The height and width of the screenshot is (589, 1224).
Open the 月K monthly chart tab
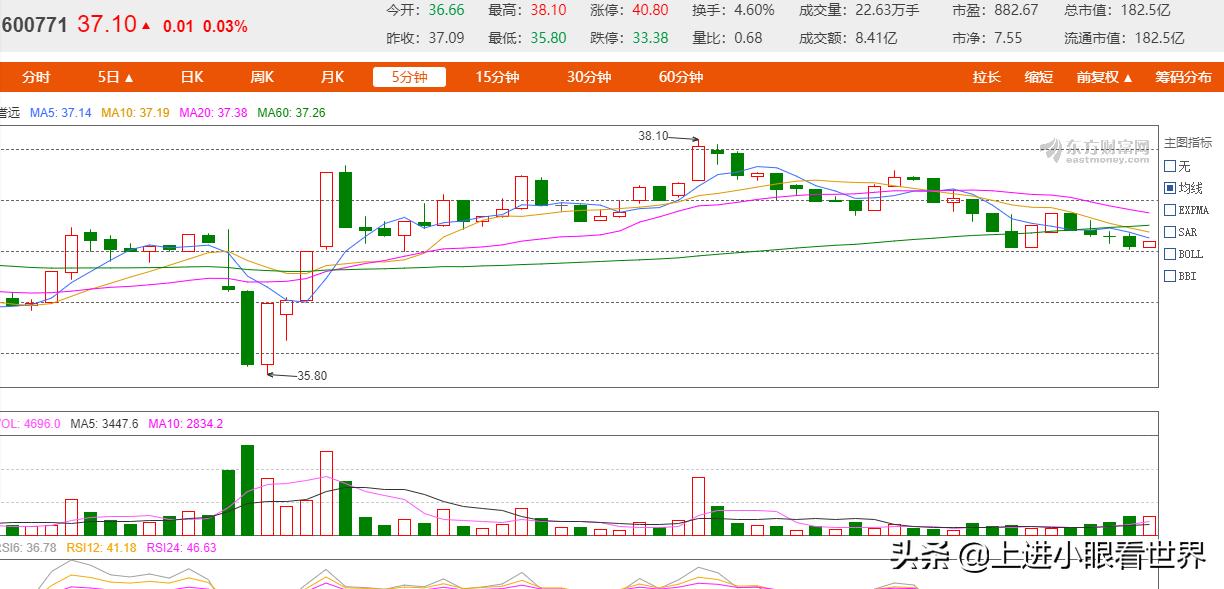[331, 76]
